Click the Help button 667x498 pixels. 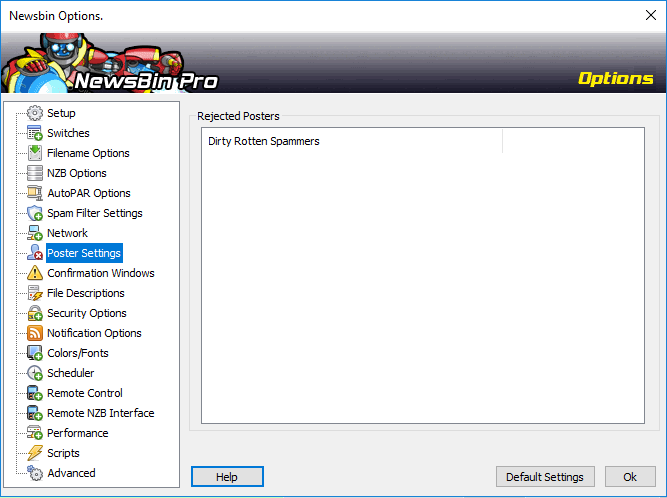pyautogui.click(x=227, y=476)
